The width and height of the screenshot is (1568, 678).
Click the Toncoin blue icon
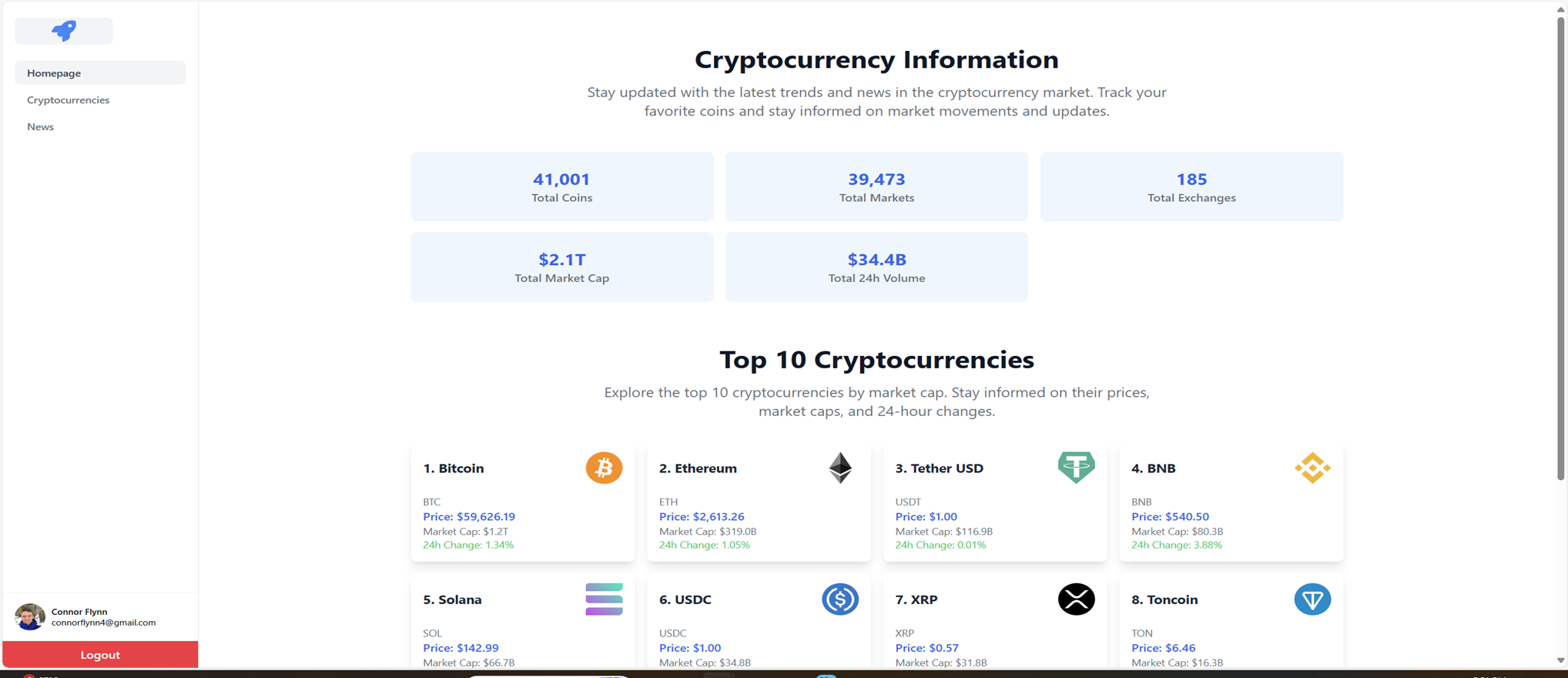1312,599
